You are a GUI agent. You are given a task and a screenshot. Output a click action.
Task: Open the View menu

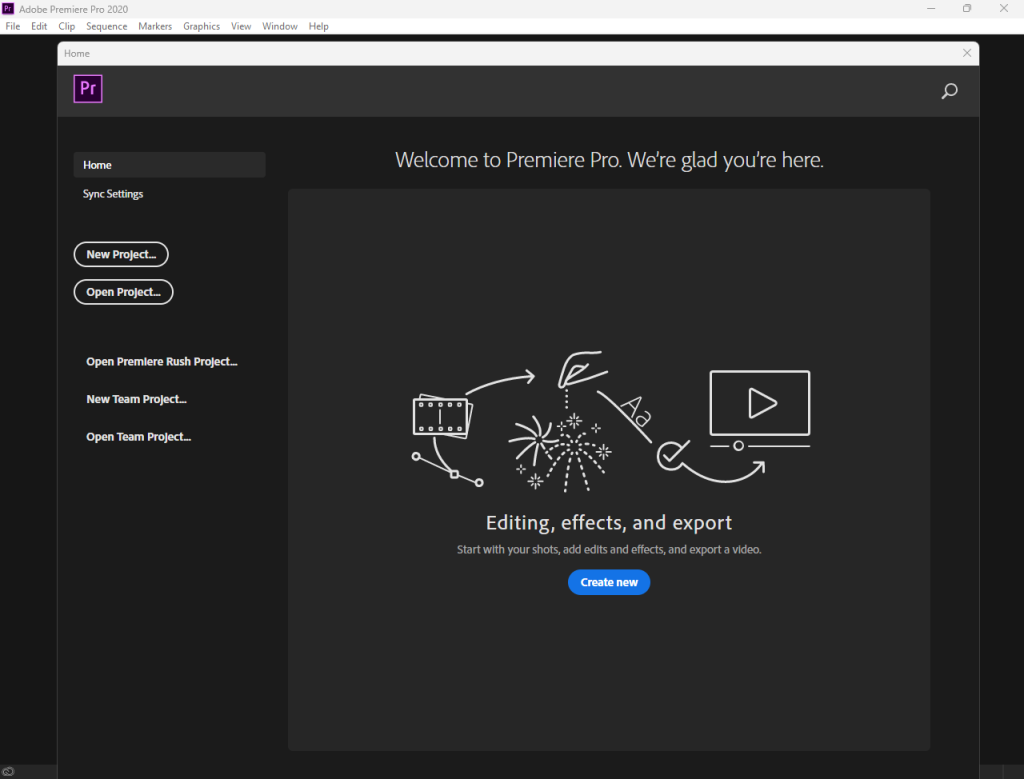click(241, 26)
